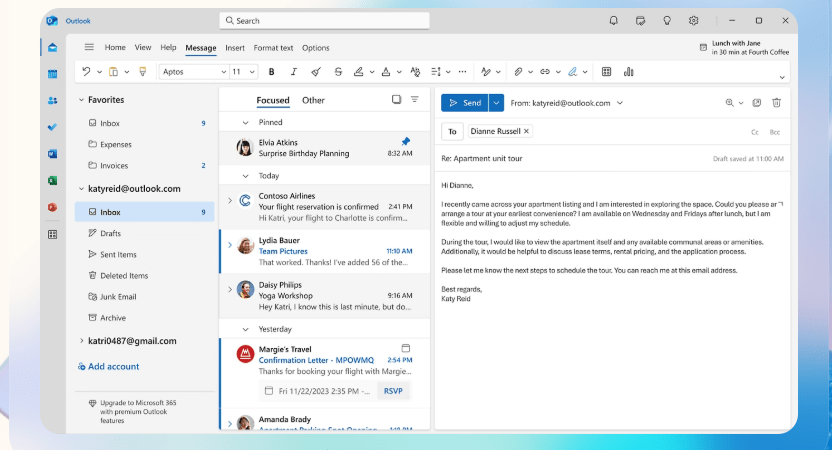This screenshot has width=832, height=450.
Task: Open the Send options dropdown arrow
Action: (496, 103)
